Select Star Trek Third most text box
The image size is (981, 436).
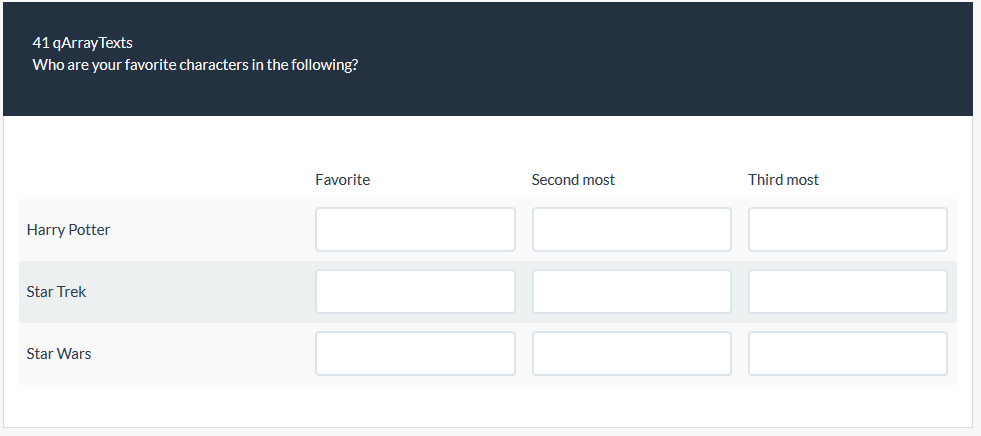click(x=847, y=292)
